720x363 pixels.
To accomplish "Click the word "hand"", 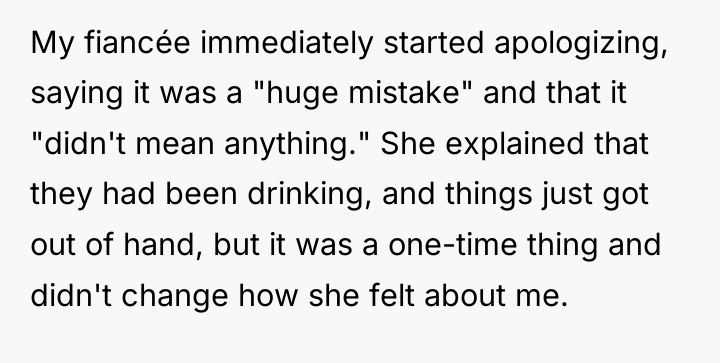I will (x=159, y=245).
